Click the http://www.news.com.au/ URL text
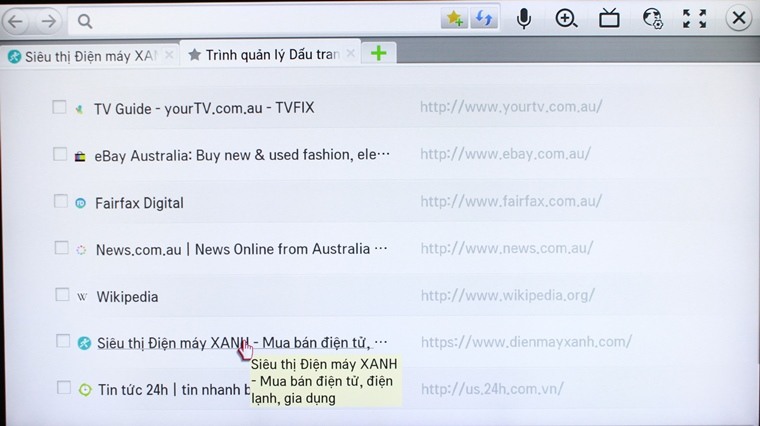 [x=507, y=248]
